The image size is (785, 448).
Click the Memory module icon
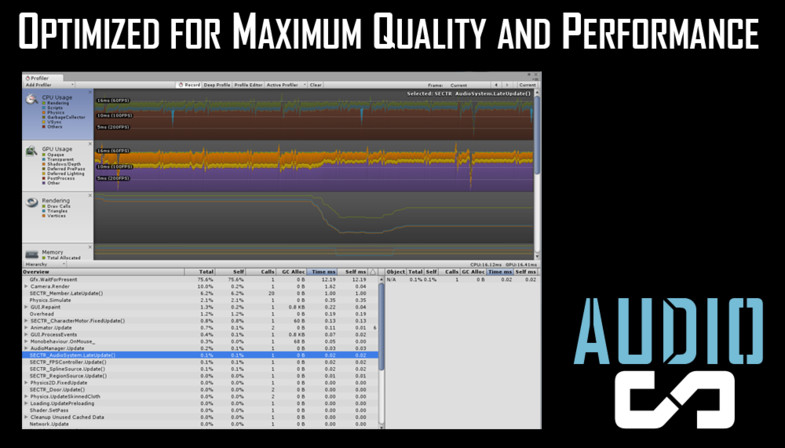(x=32, y=254)
